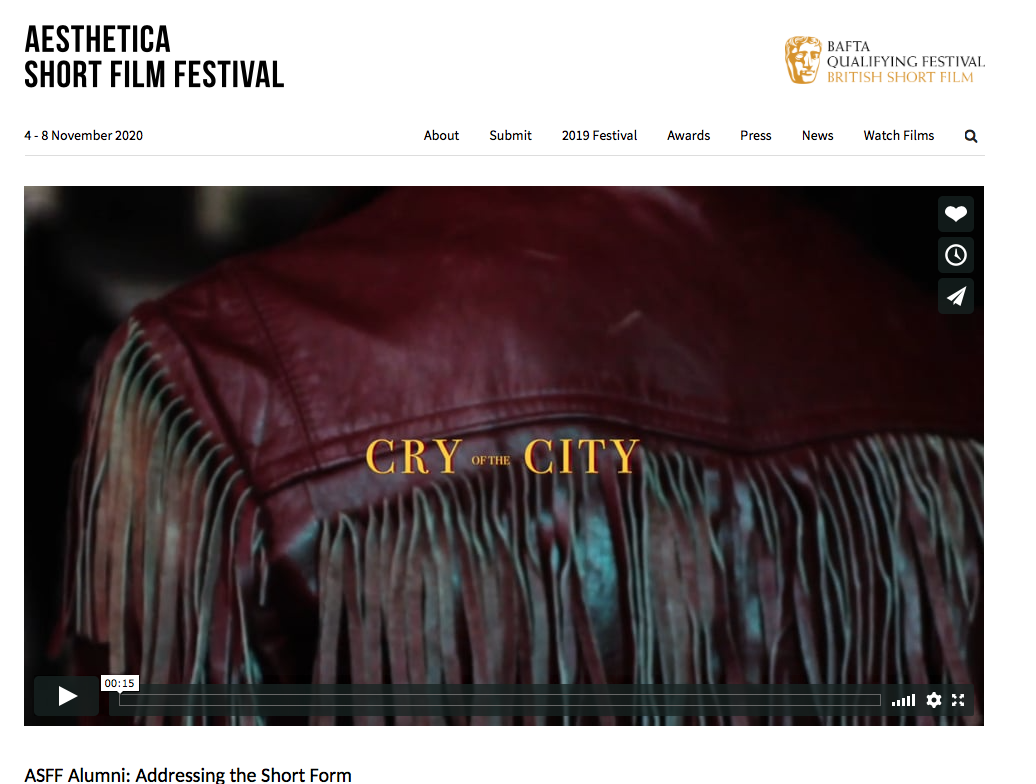Image resolution: width=1036 pixels, height=784 pixels.
Task: Click the heart like icon on video
Action: [955, 214]
